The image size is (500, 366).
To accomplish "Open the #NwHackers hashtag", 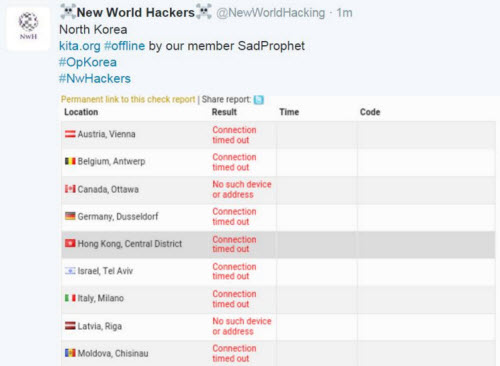I will click(x=95, y=79).
